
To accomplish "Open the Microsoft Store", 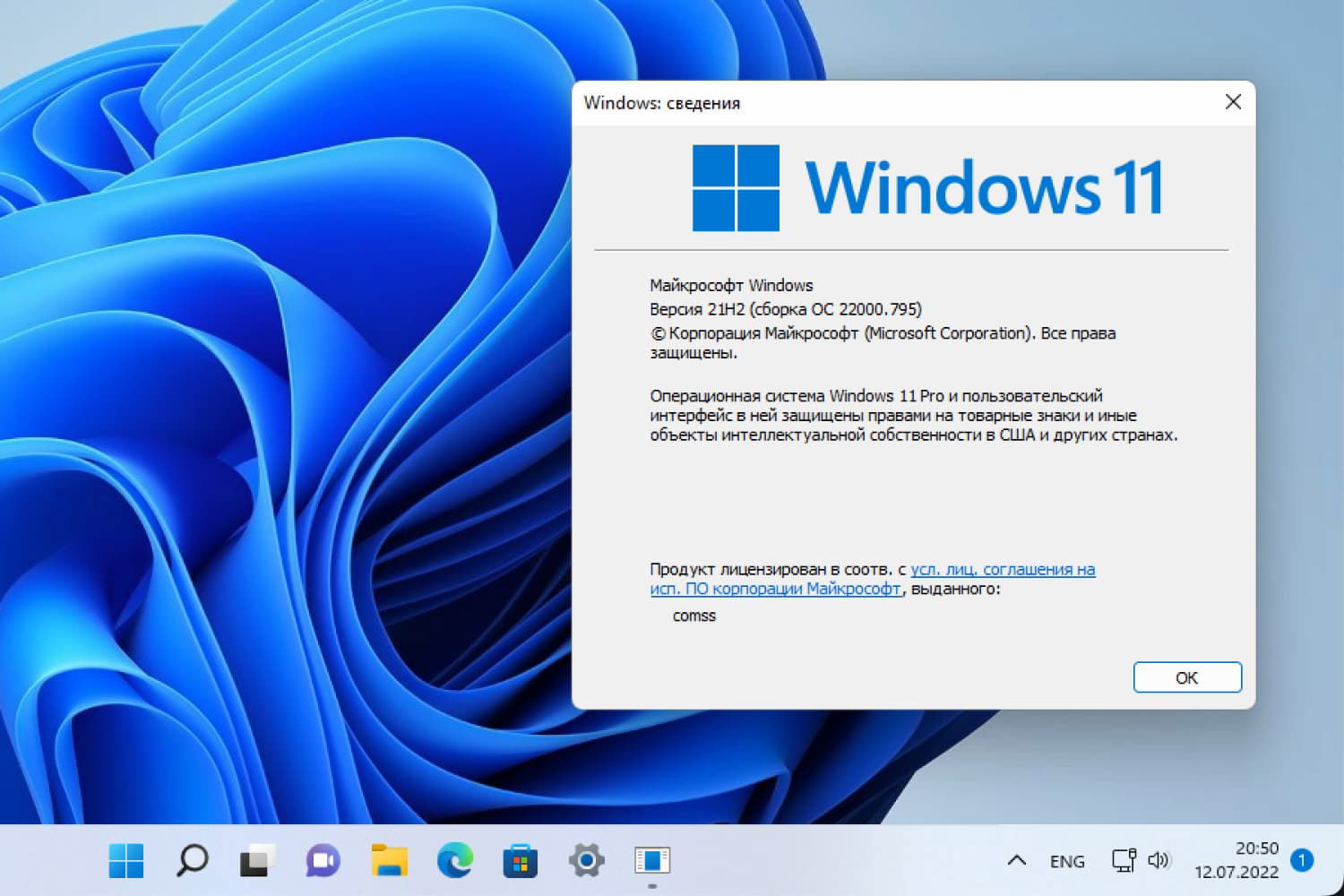I will [x=520, y=860].
